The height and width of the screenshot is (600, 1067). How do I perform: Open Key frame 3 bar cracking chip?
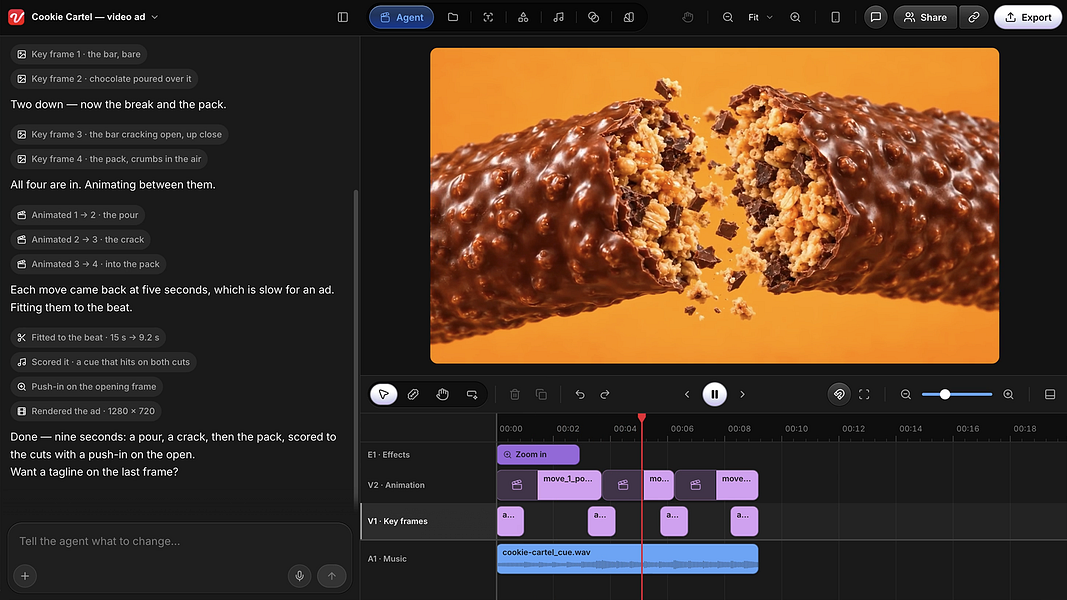[x=120, y=135]
